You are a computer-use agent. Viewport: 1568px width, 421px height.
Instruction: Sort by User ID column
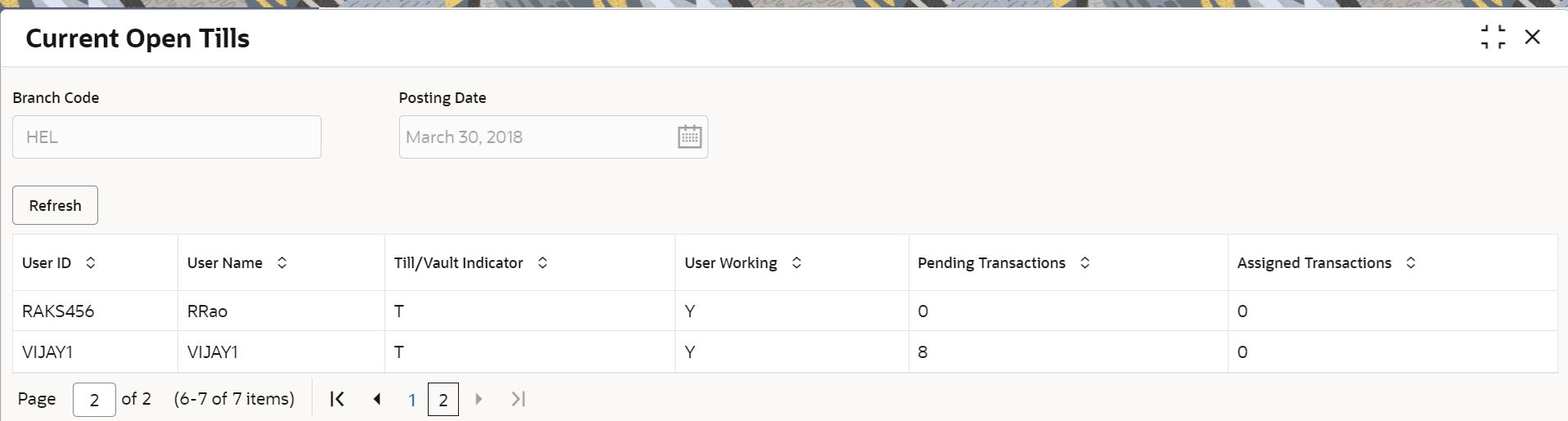[91, 262]
